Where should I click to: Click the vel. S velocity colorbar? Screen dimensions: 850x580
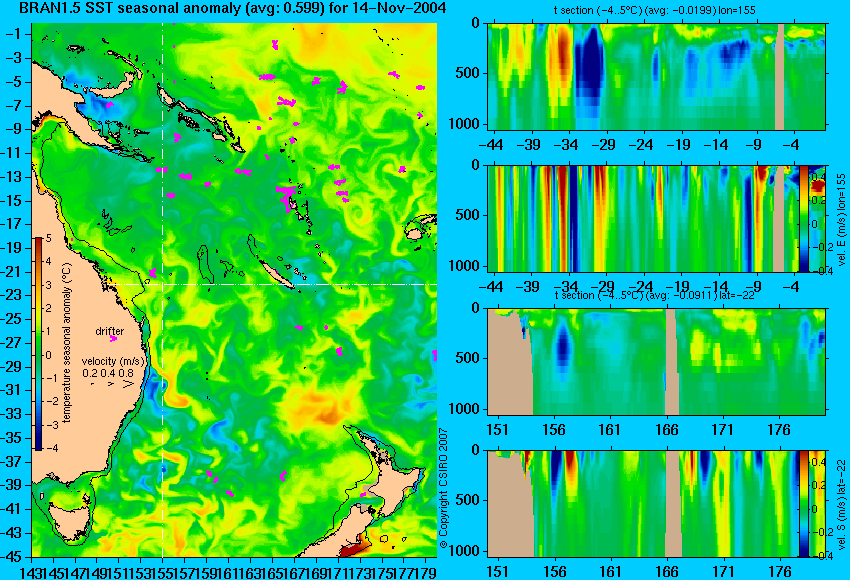803,504
